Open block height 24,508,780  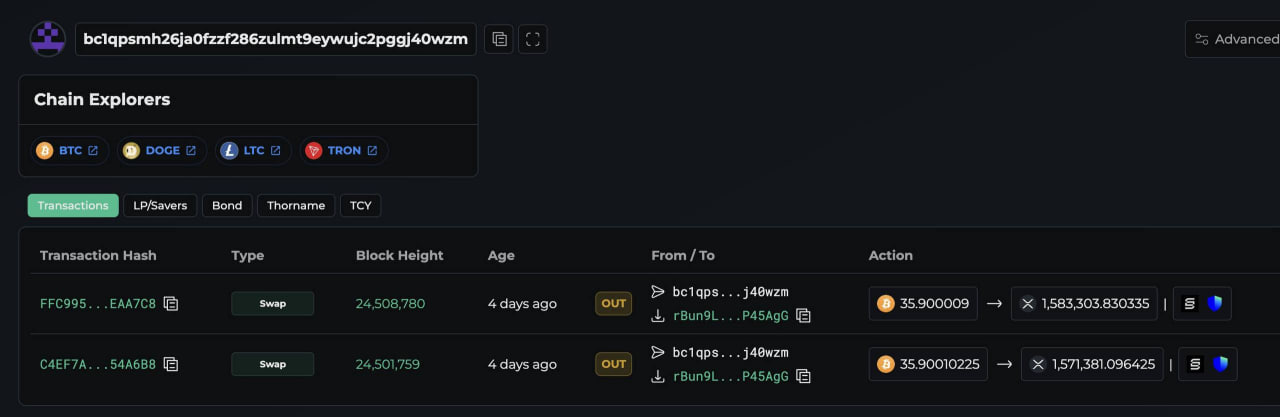coord(390,303)
